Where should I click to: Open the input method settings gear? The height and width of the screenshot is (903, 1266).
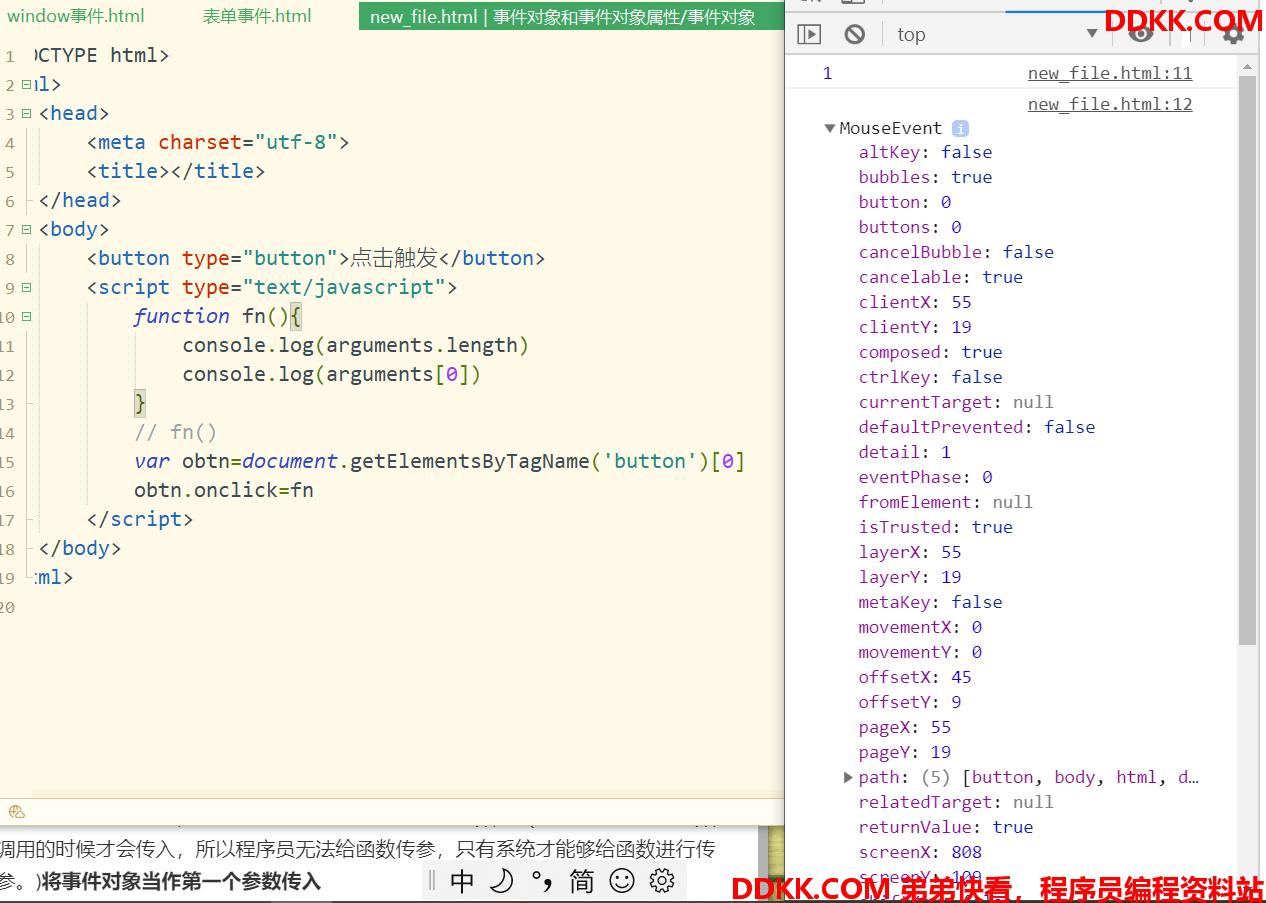click(662, 881)
